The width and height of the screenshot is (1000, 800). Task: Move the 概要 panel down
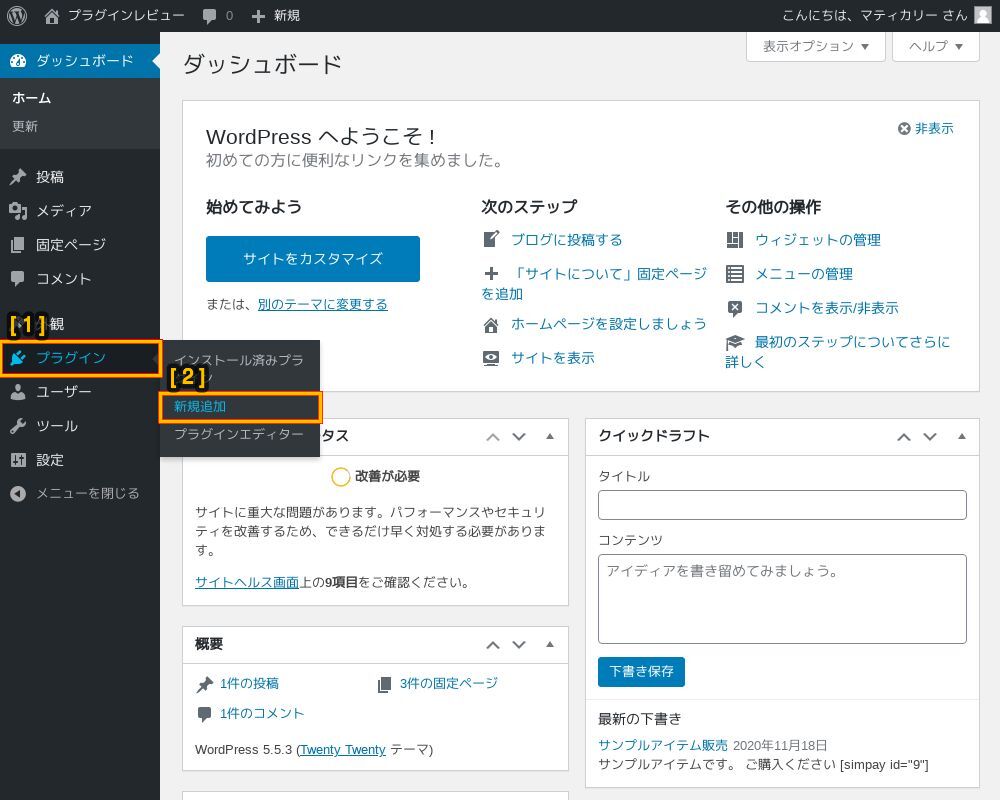(x=519, y=645)
